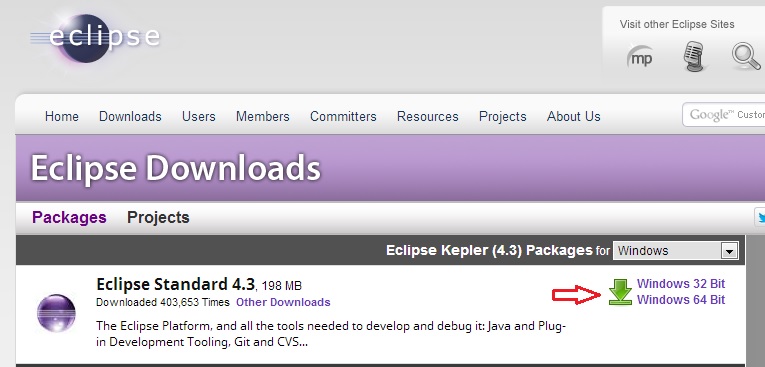Click the 198 MB size text

(x=282, y=285)
